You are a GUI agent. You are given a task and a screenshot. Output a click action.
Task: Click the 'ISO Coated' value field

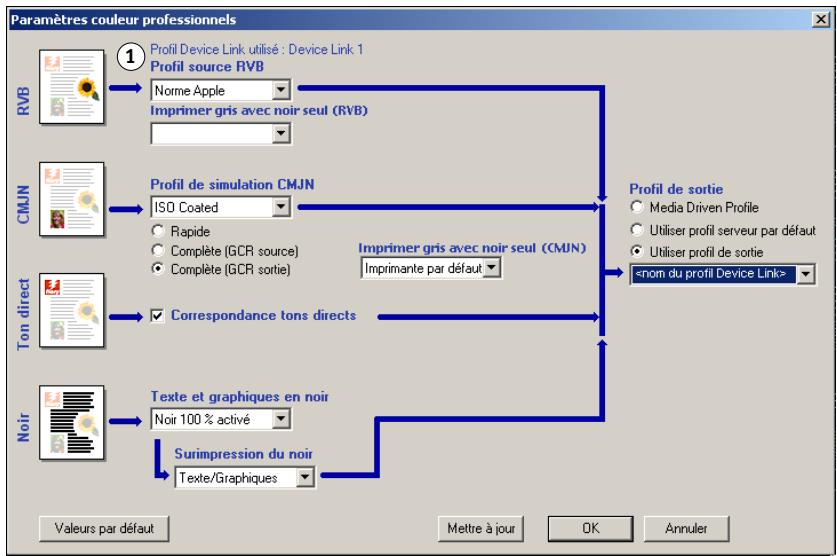[x=212, y=207]
